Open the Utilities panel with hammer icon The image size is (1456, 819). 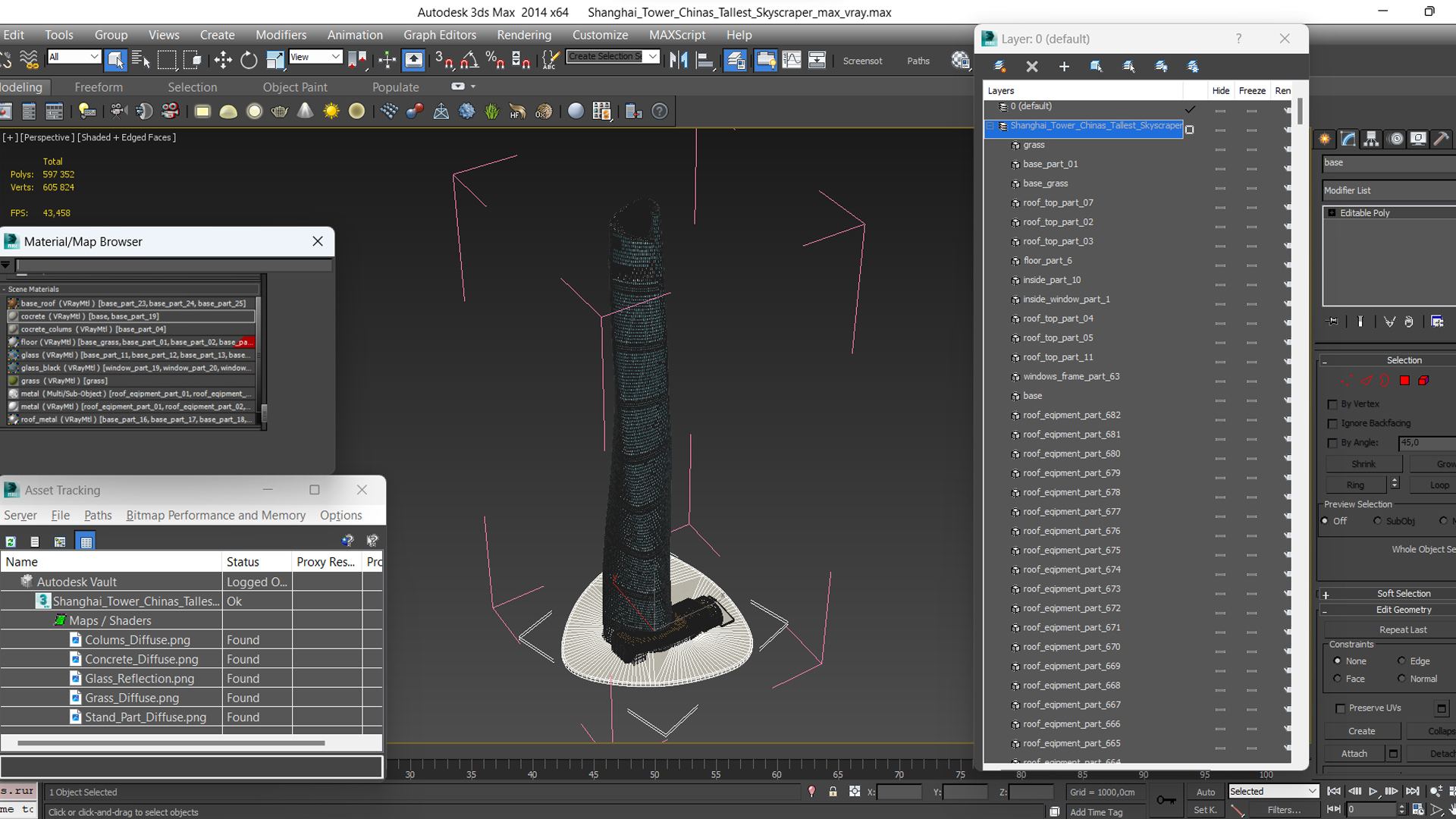pos(1442,139)
